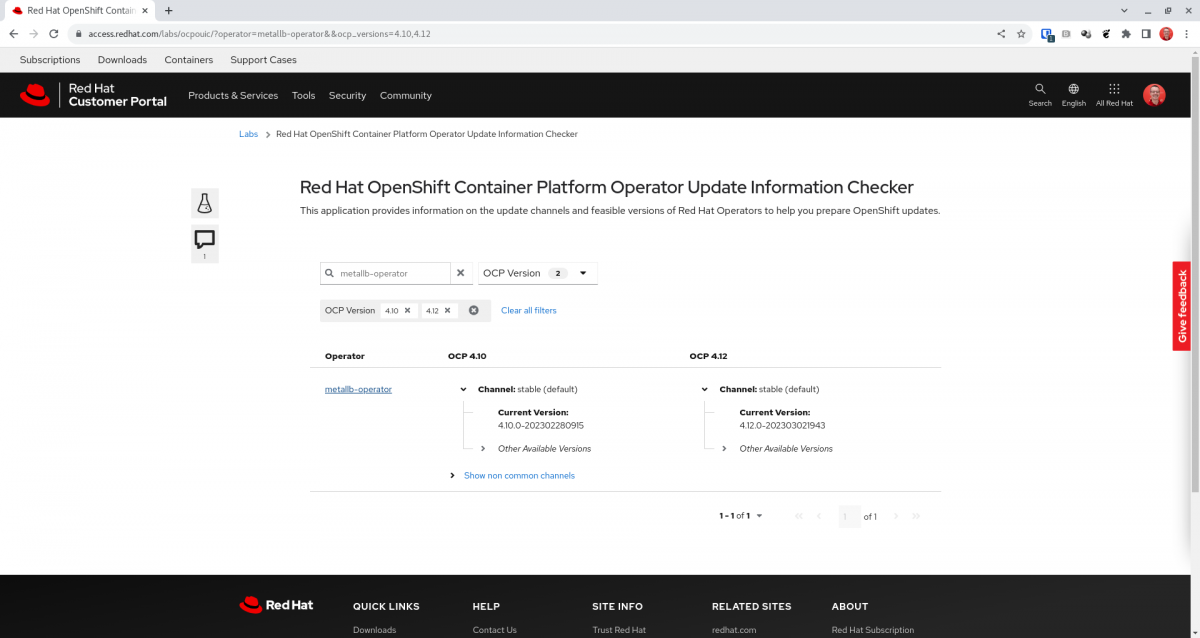The width and height of the screenshot is (1200, 638).
Task: Go to the last page of results
Action: pyautogui.click(x=916, y=516)
